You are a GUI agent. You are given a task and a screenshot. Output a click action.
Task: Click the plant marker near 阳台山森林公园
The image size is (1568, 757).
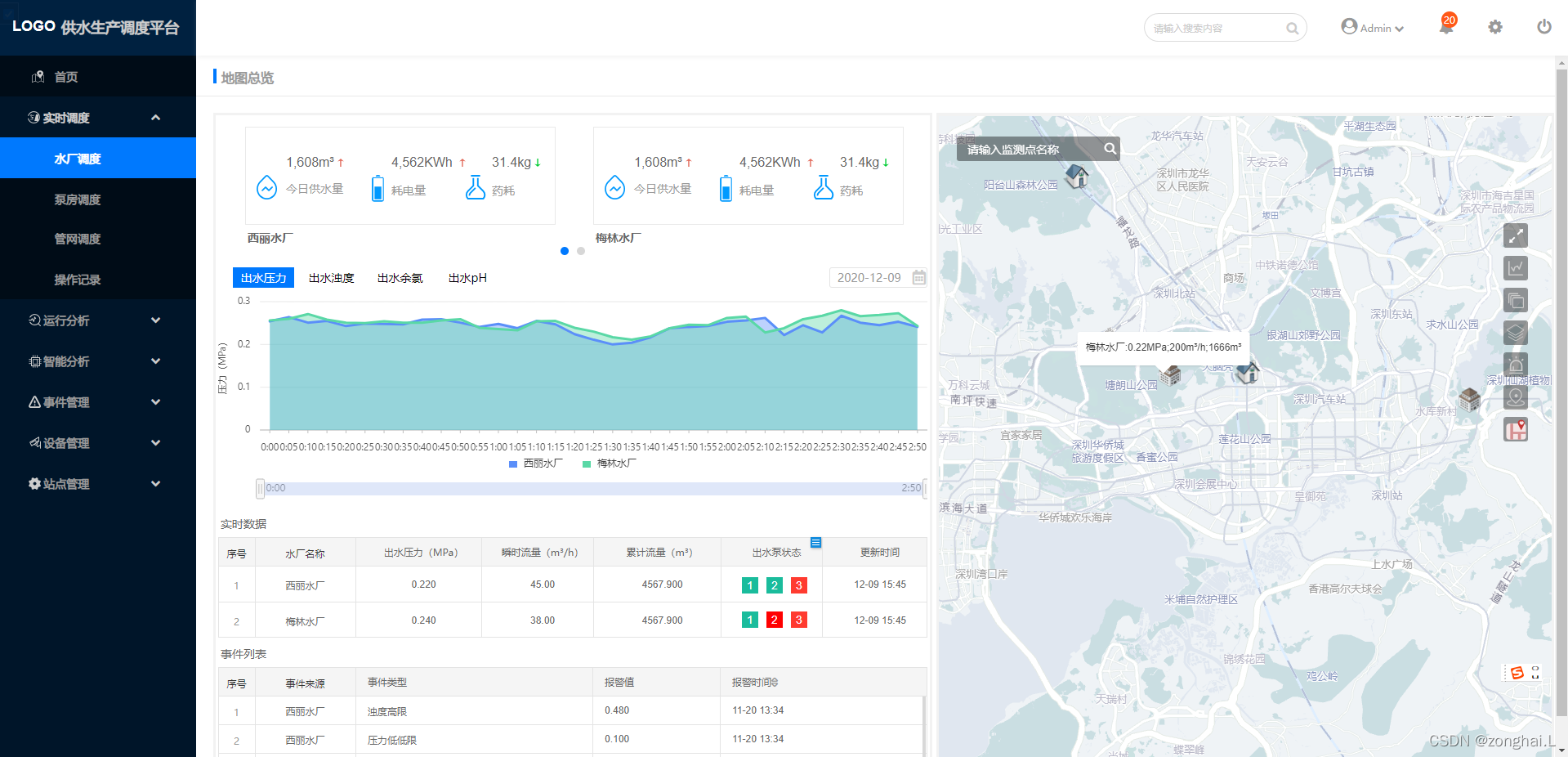1077,175
